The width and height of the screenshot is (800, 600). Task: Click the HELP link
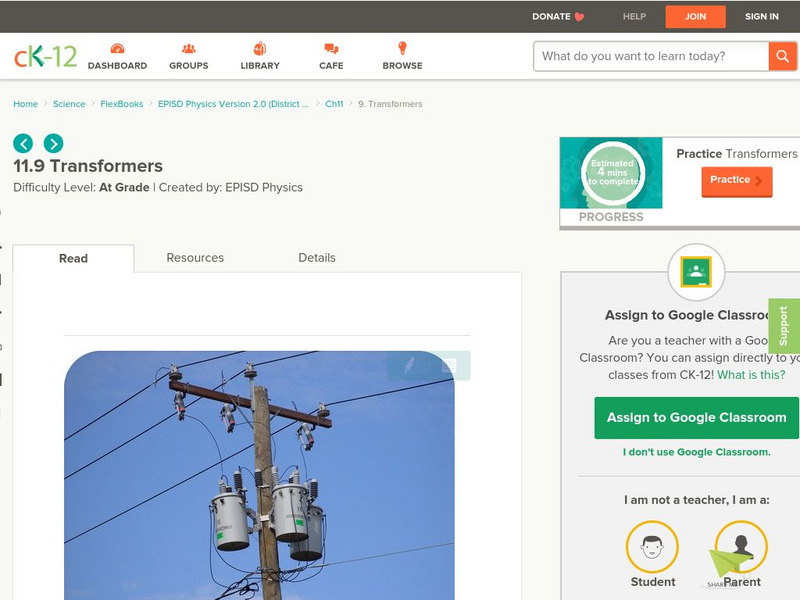[634, 17]
